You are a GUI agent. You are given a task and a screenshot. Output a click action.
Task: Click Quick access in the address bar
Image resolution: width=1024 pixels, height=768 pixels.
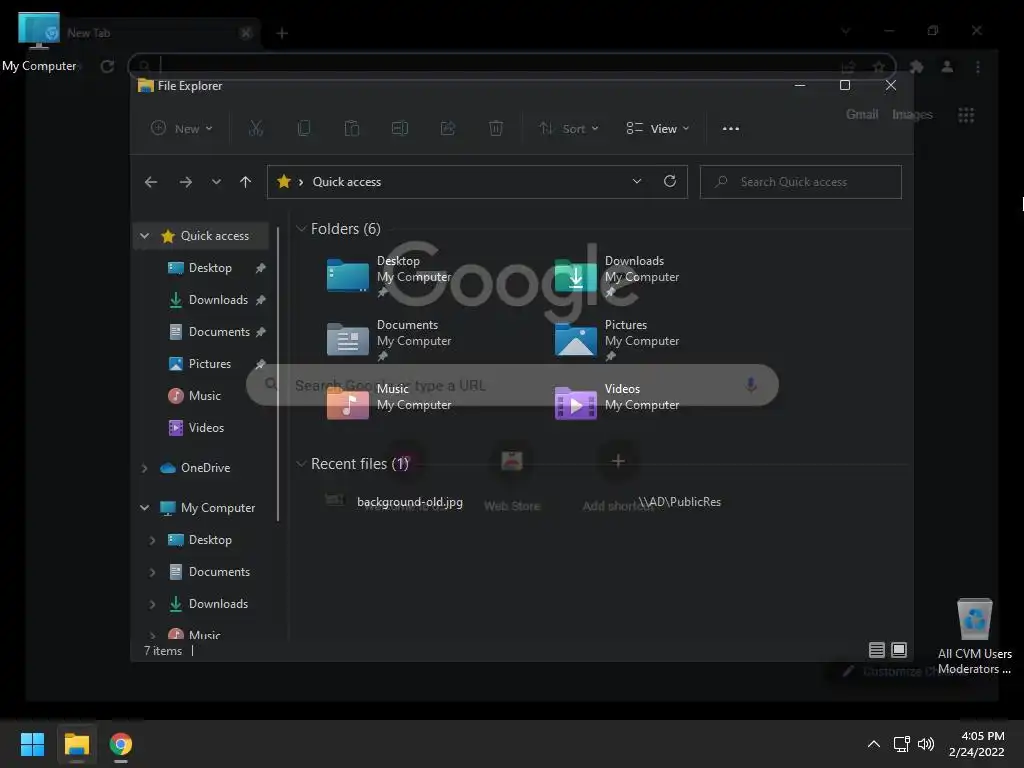[347, 182]
